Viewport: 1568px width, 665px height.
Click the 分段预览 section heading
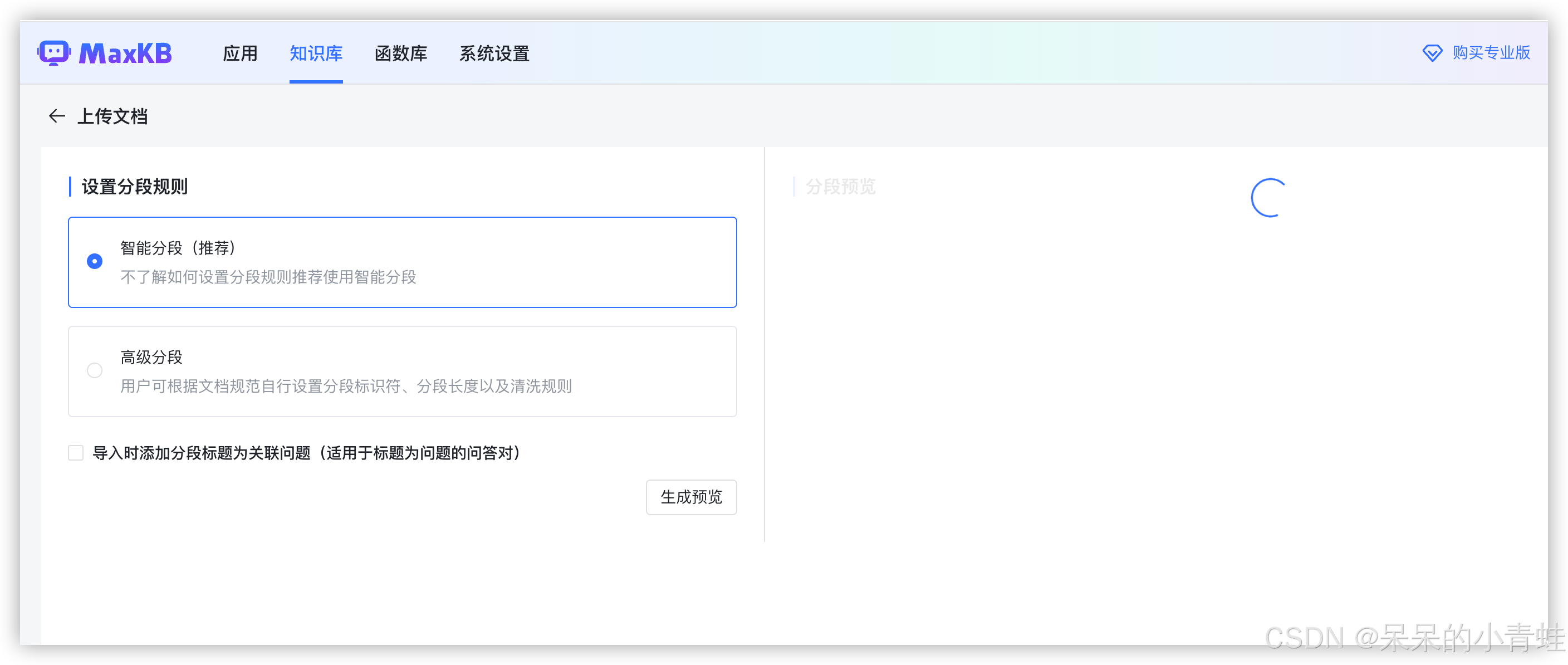pyautogui.click(x=840, y=187)
